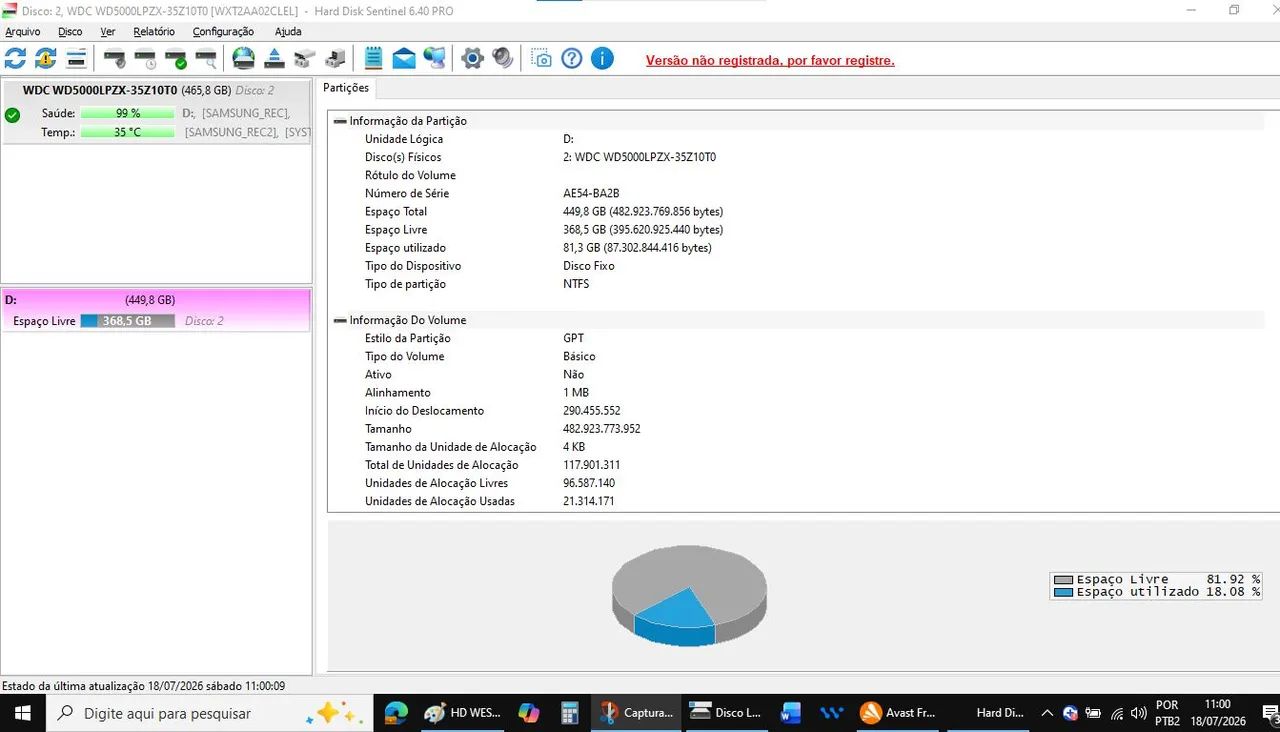Image resolution: width=1280 pixels, height=732 pixels.
Task: Open Microsoft Edge from the taskbar
Action: coord(397,713)
